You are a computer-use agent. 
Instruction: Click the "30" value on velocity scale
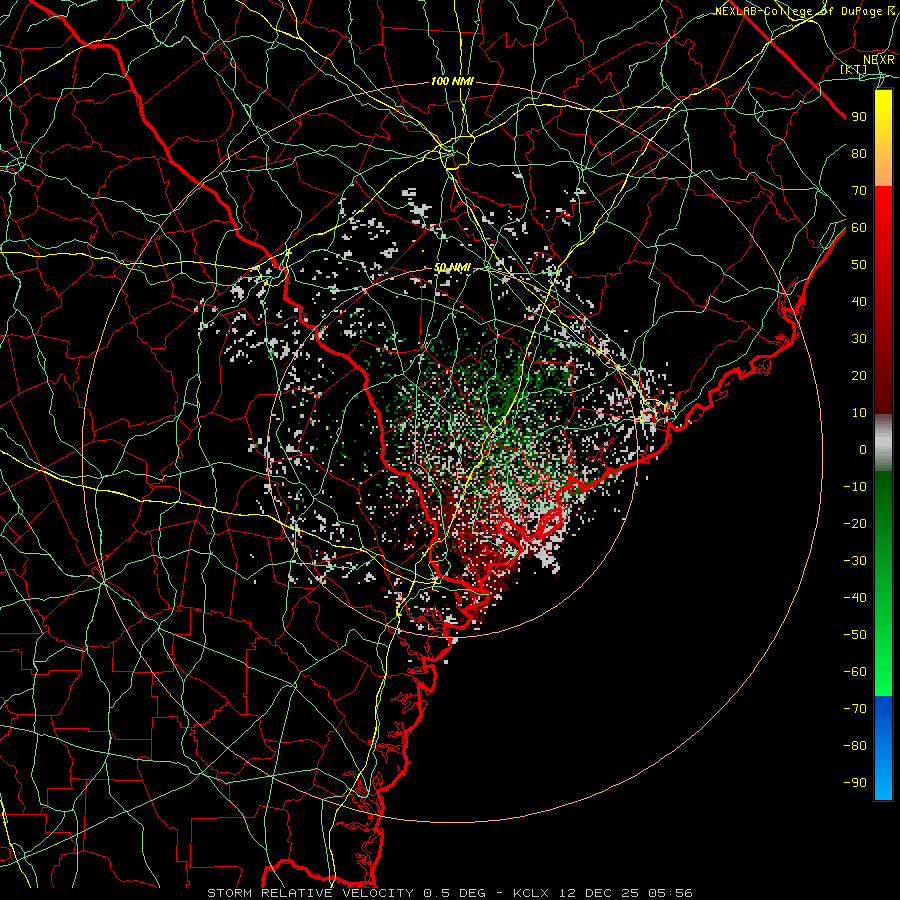pyautogui.click(x=859, y=339)
